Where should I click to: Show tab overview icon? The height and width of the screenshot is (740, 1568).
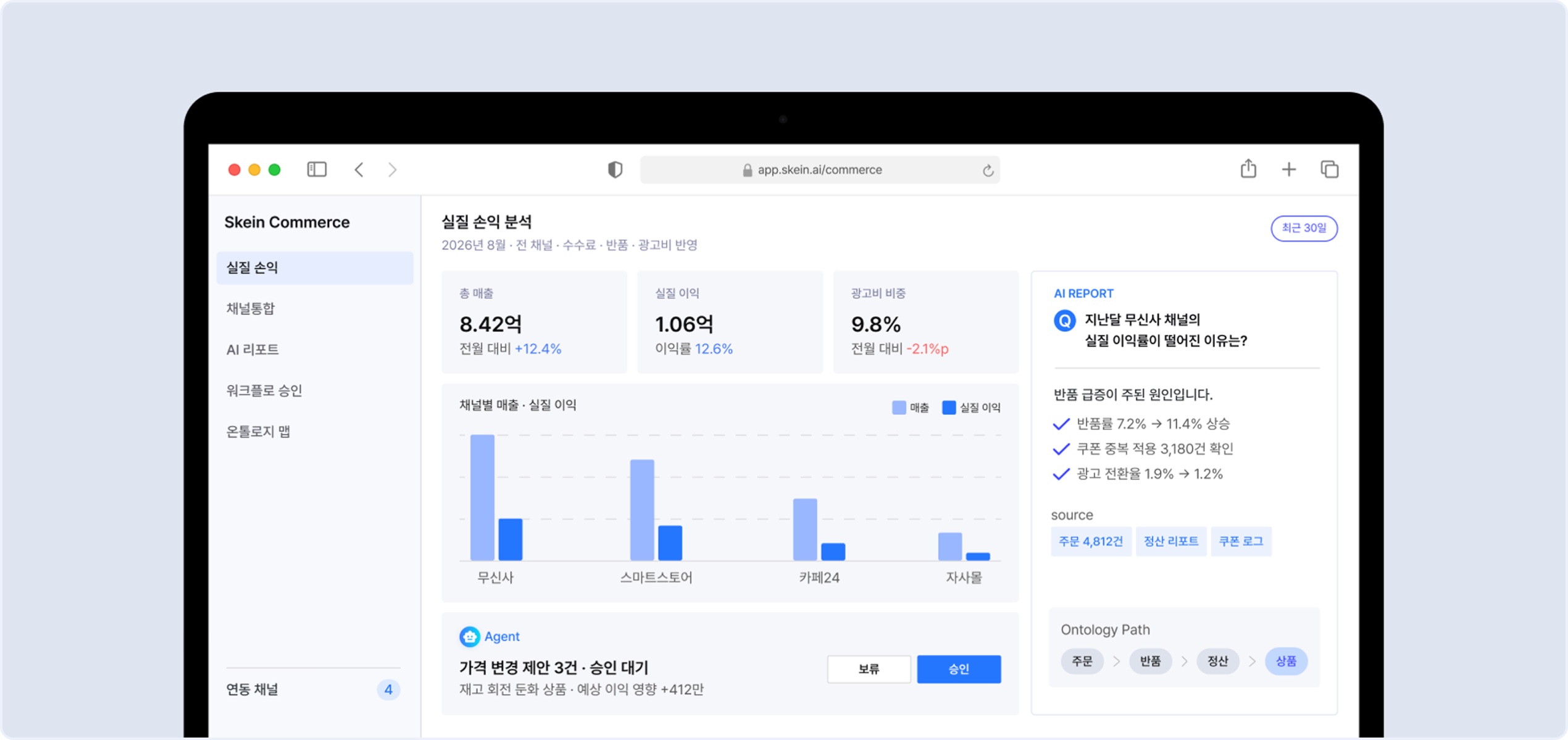[x=1329, y=169]
